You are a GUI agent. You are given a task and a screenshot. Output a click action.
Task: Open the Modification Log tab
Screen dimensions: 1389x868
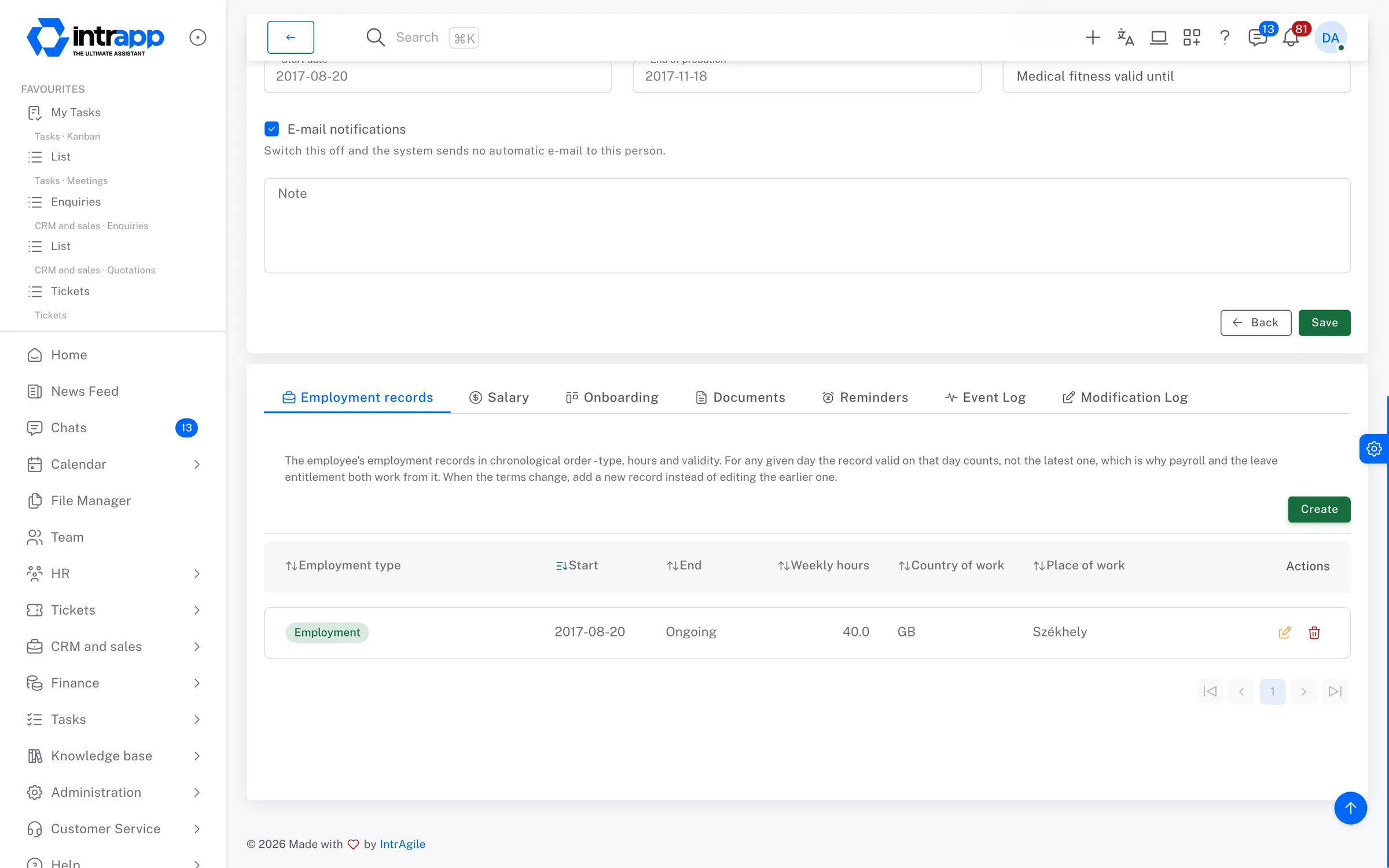coord(1125,398)
